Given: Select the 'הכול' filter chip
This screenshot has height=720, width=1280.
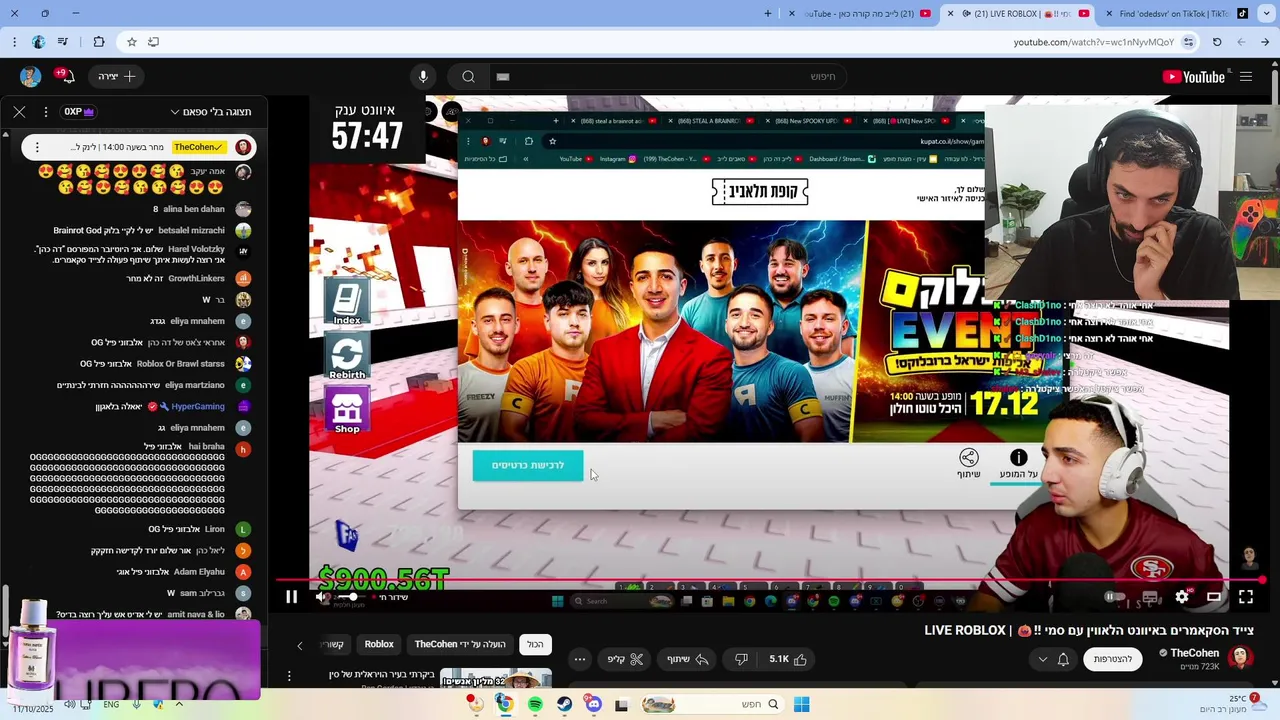Looking at the screenshot, I should [x=536, y=644].
